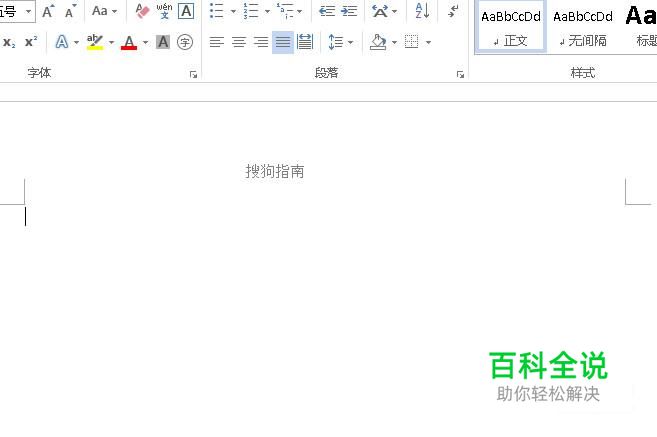This screenshot has height=437, width=657.
Task: Place cursor at document body start
Action: (26, 217)
